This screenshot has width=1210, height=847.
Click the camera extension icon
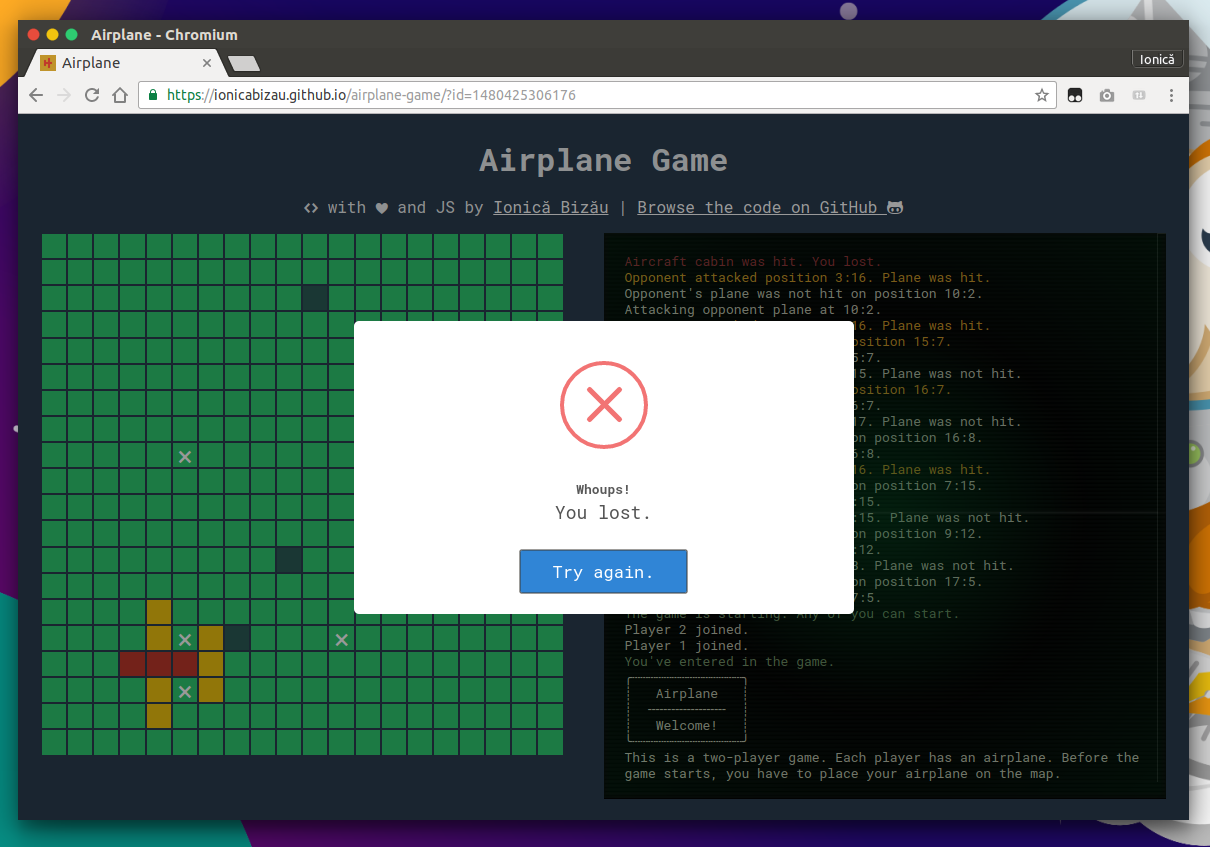(x=1107, y=95)
